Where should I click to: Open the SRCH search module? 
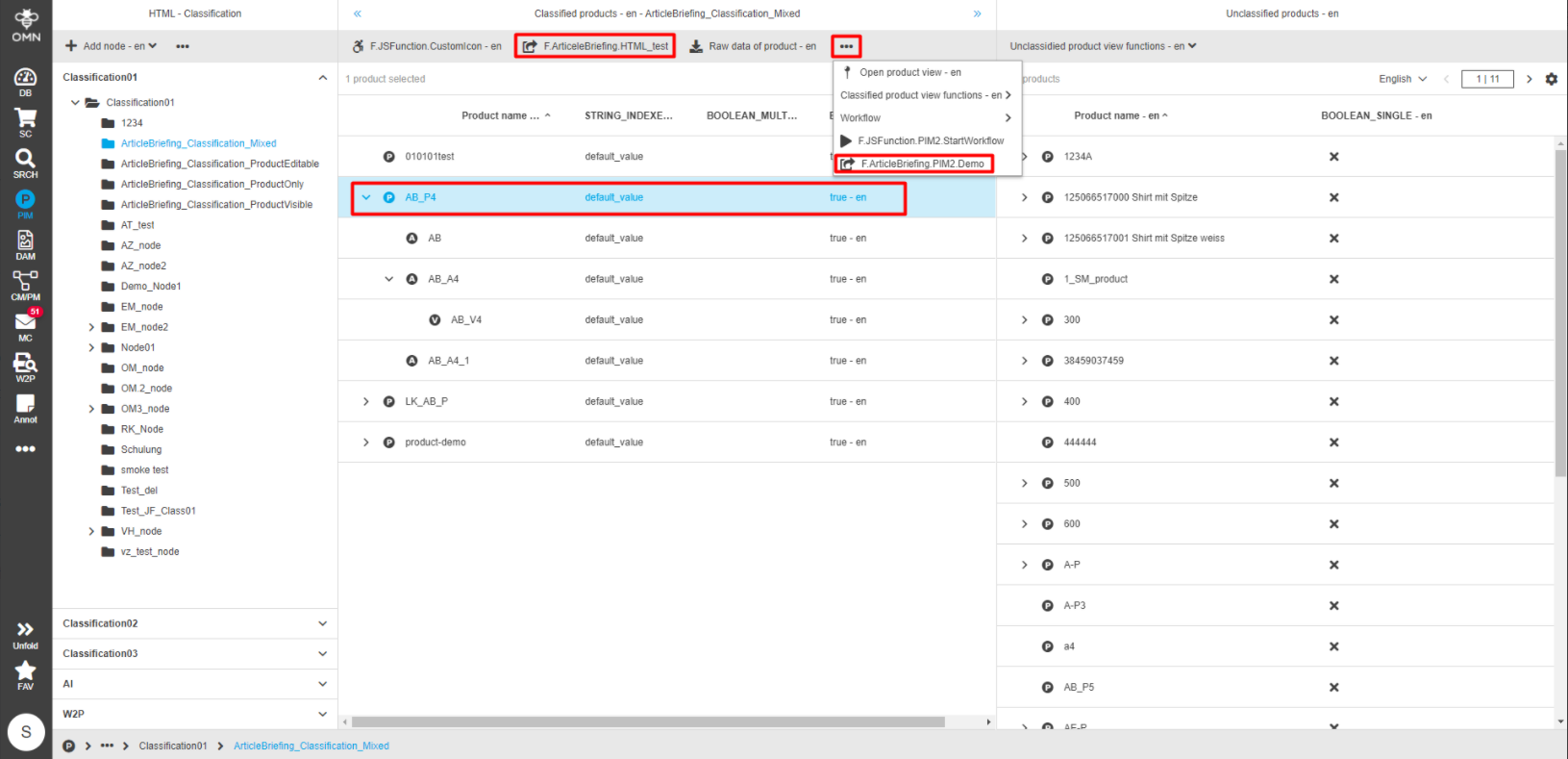point(25,163)
